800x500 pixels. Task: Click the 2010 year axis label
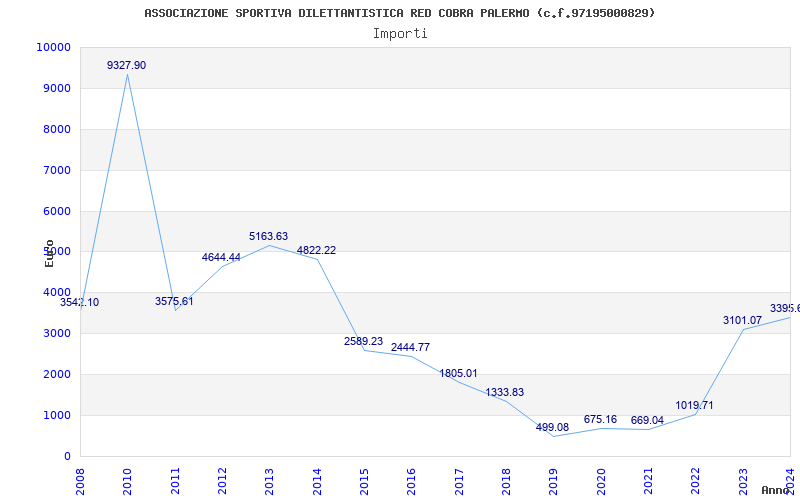[x=128, y=482]
